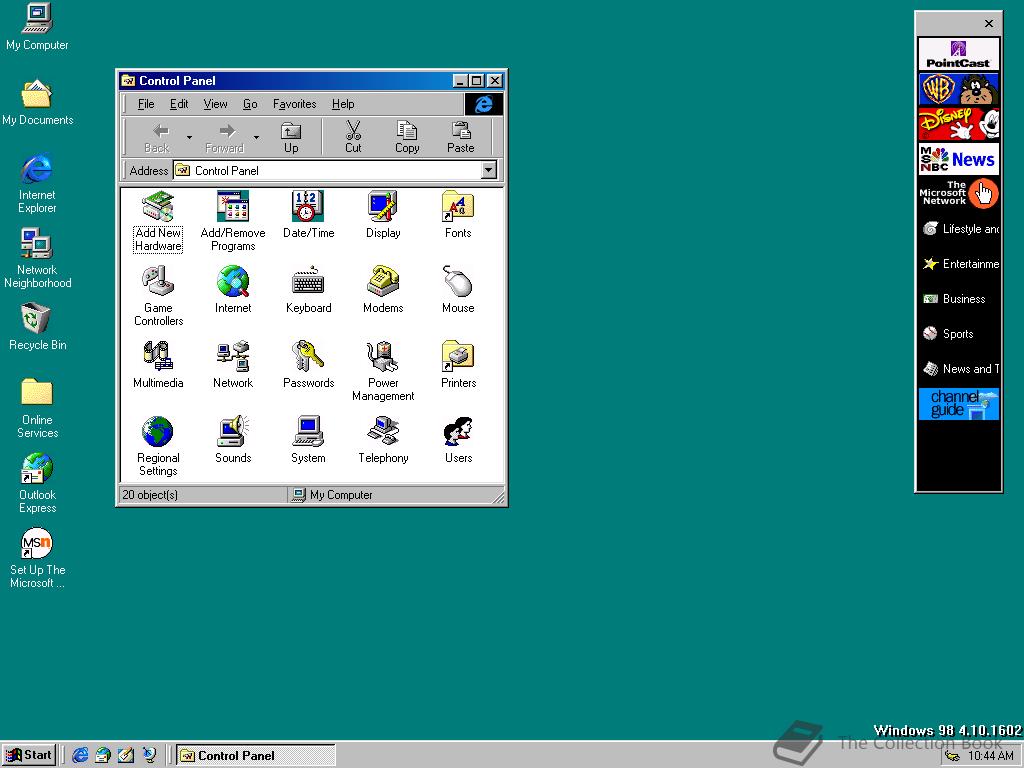Click the Up toolbar button
Screen dimensions: 1024x768
pos(291,138)
